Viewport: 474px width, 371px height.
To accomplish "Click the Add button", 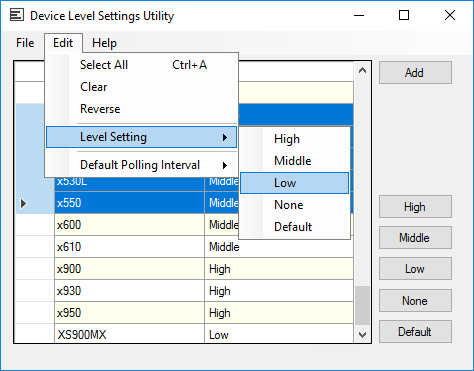I will click(x=415, y=72).
